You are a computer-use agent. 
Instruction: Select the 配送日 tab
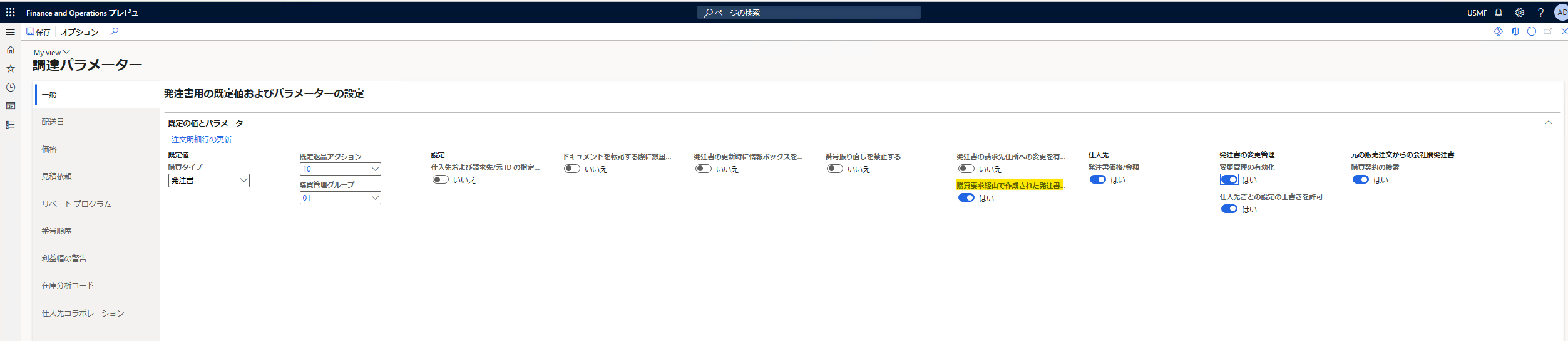[53, 122]
